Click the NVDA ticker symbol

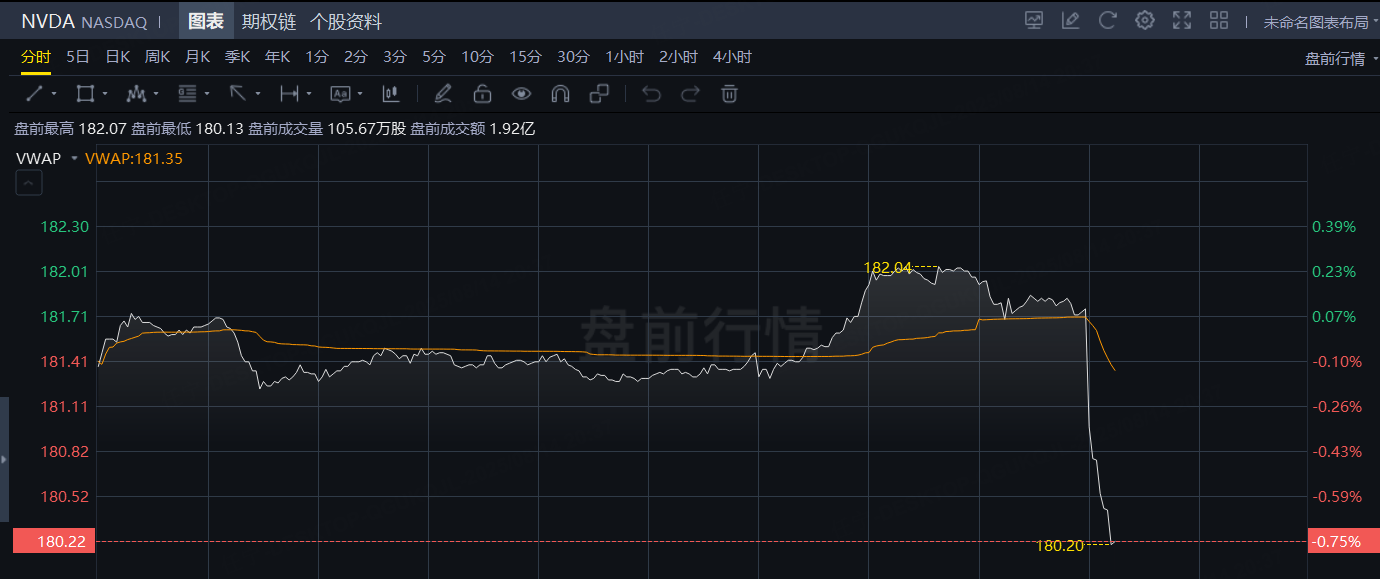[48, 21]
